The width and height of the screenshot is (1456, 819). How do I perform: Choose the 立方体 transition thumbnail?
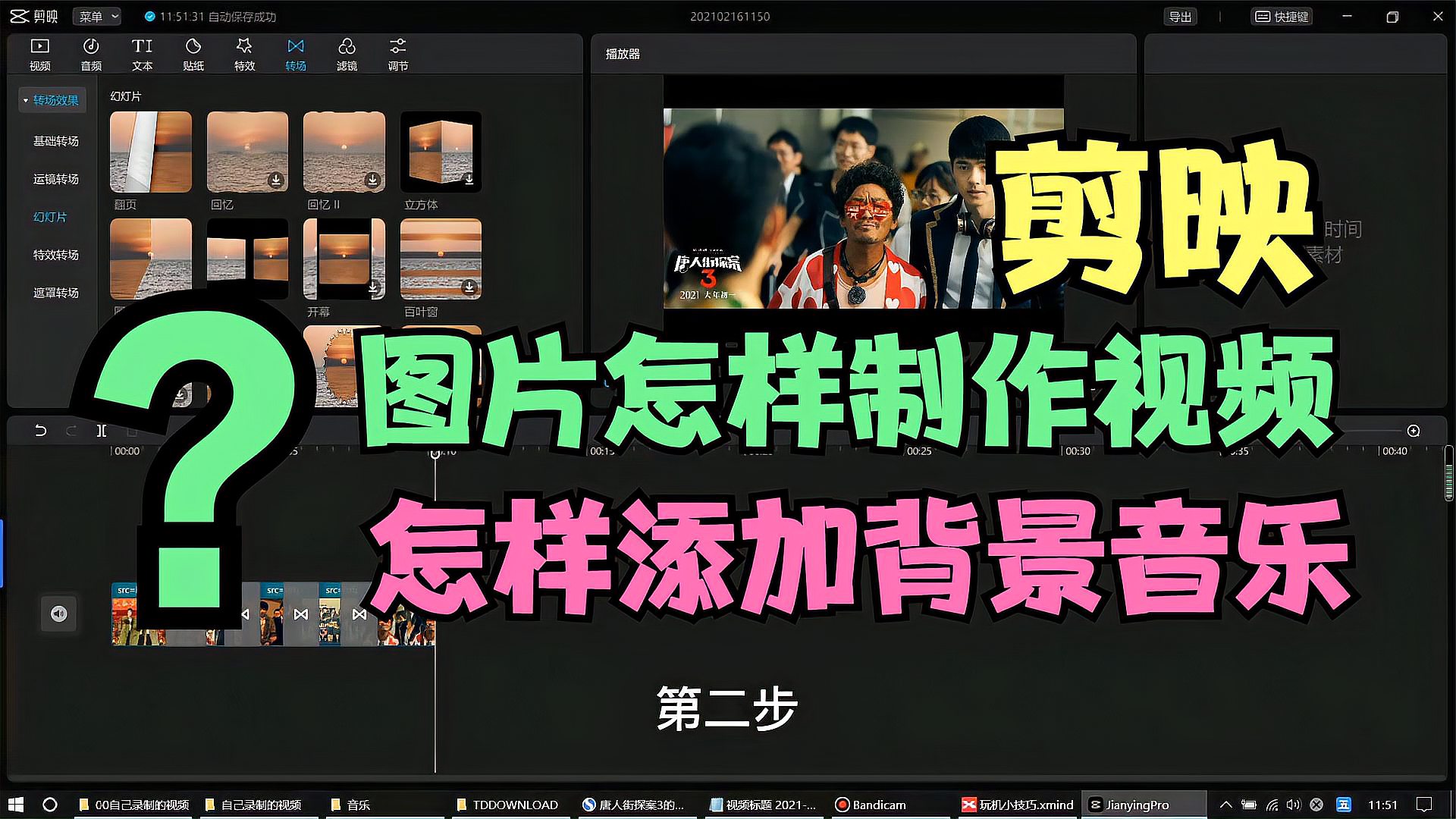click(x=441, y=152)
